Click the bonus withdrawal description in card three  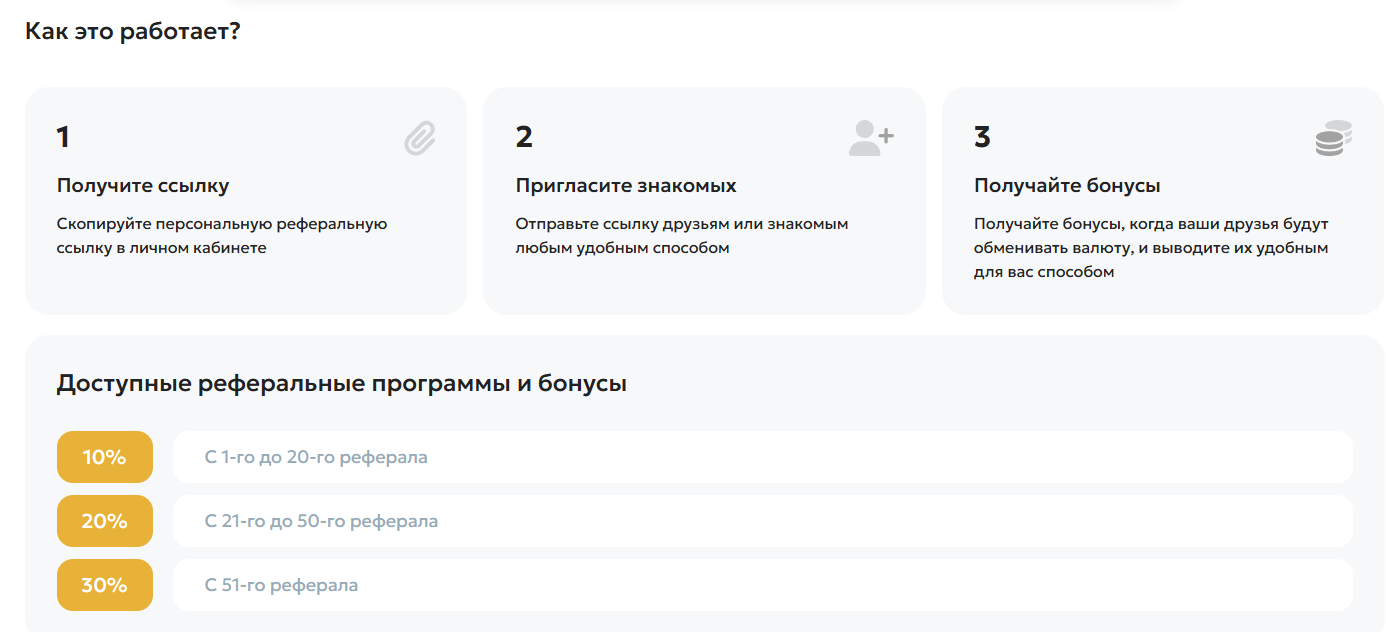coord(1150,248)
